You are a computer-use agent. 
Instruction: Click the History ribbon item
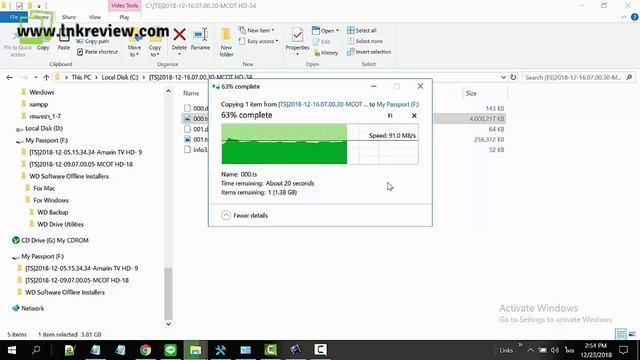click(x=326, y=53)
